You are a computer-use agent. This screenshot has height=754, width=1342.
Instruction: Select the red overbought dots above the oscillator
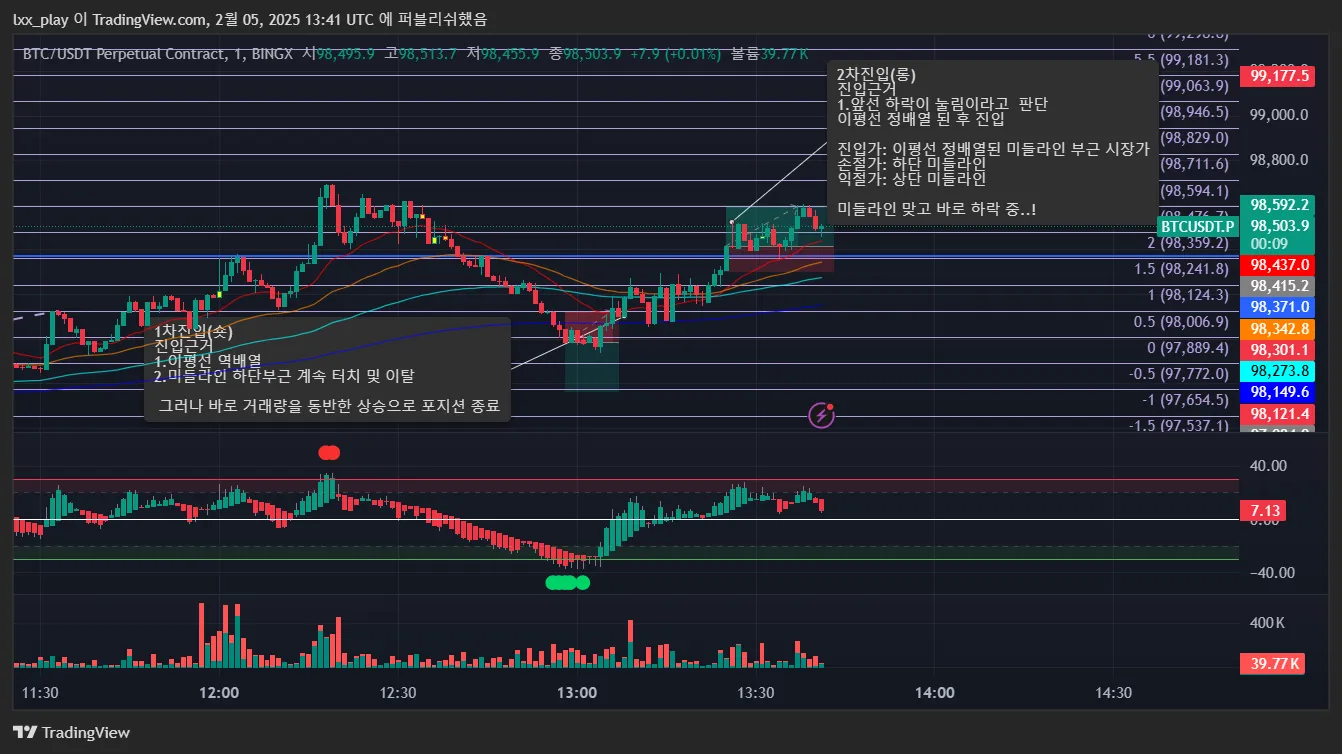point(329,452)
